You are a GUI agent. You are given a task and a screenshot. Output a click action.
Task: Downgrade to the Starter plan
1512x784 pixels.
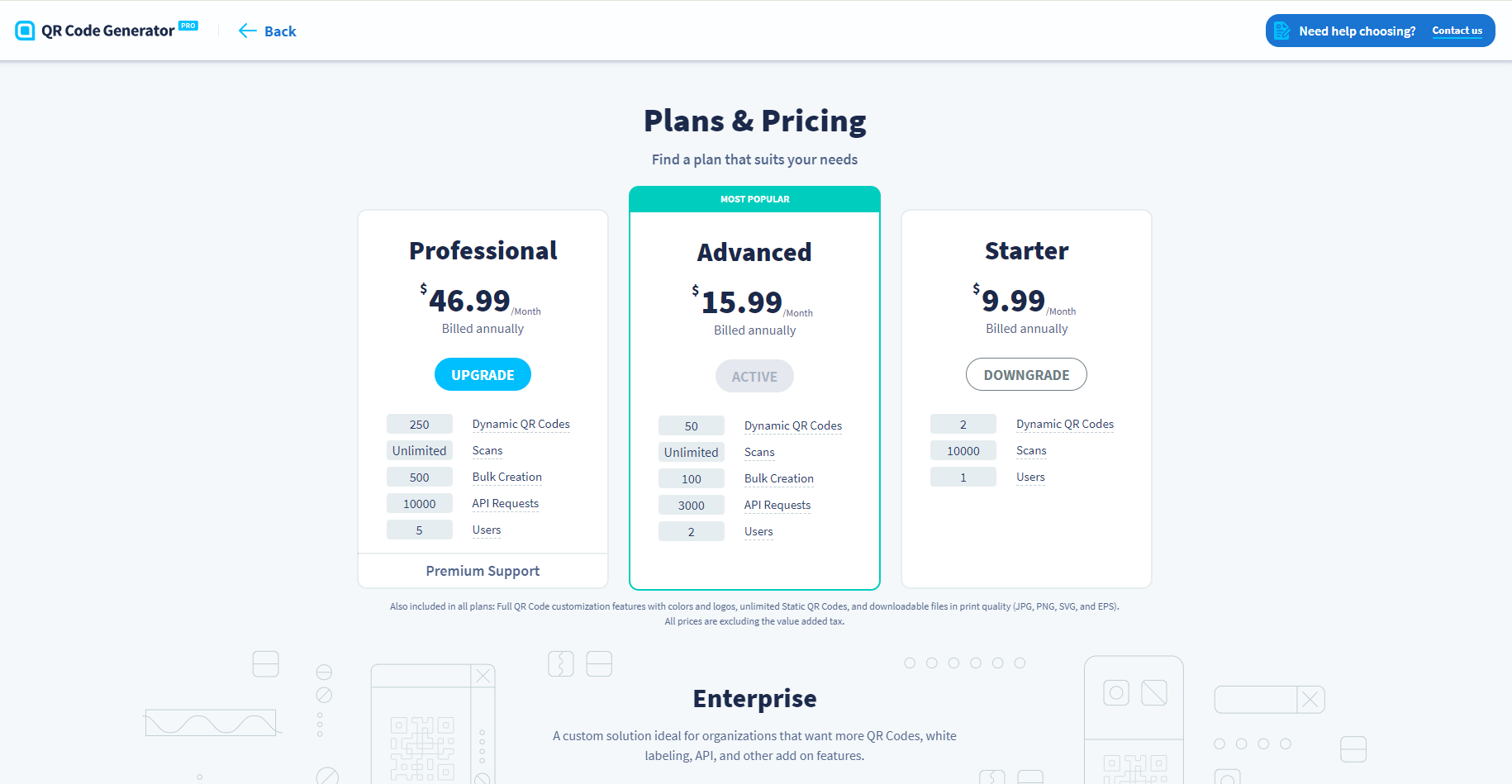pos(1026,375)
